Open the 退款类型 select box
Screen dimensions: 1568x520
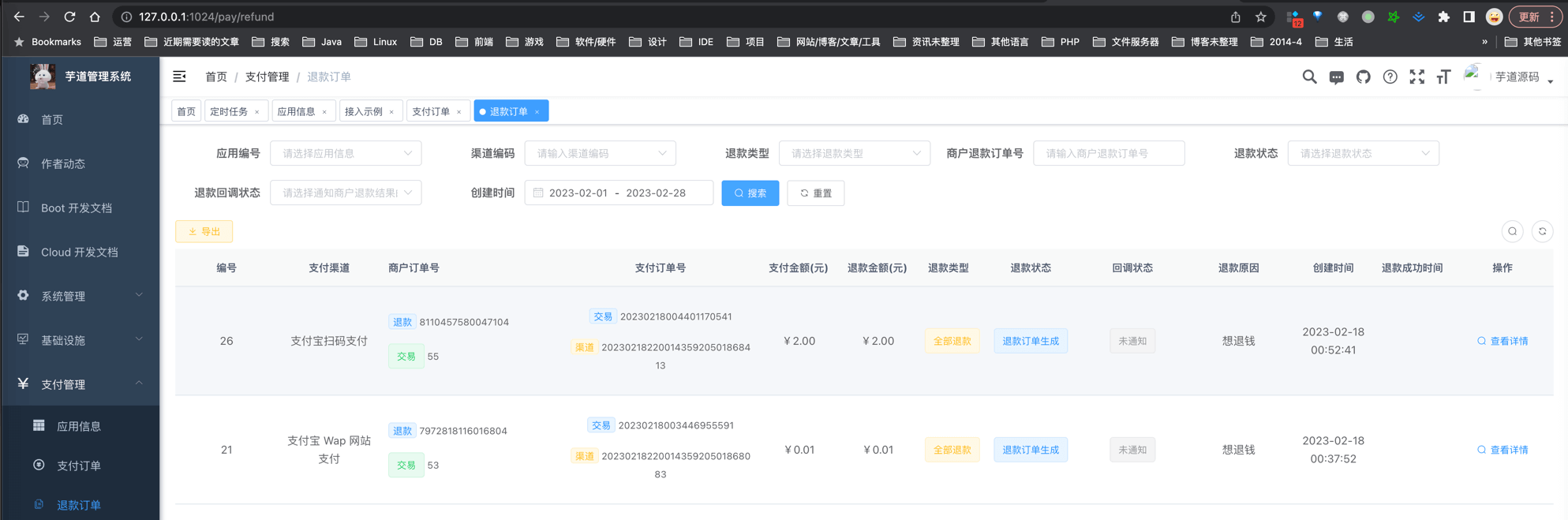pyautogui.click(x=854, y=153)
